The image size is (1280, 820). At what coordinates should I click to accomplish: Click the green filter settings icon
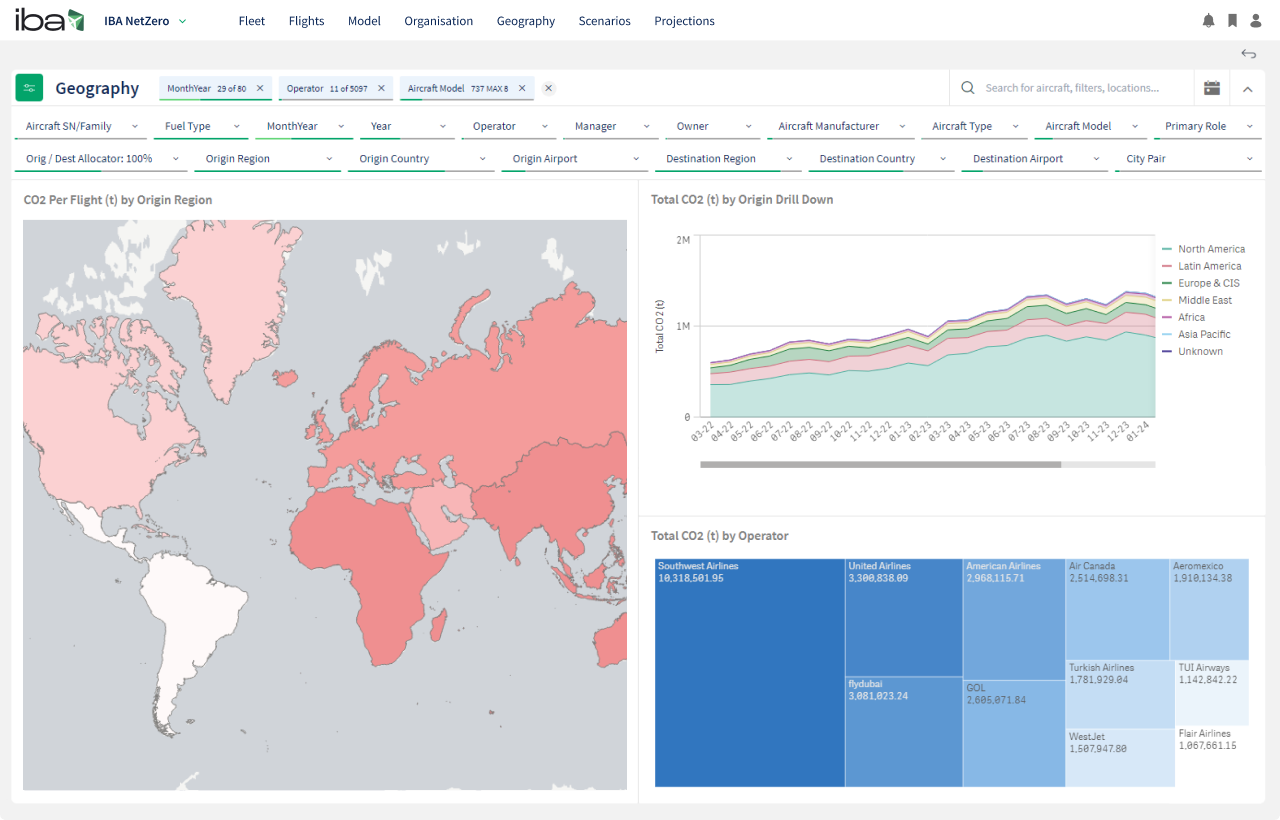(x=29, y=88)
